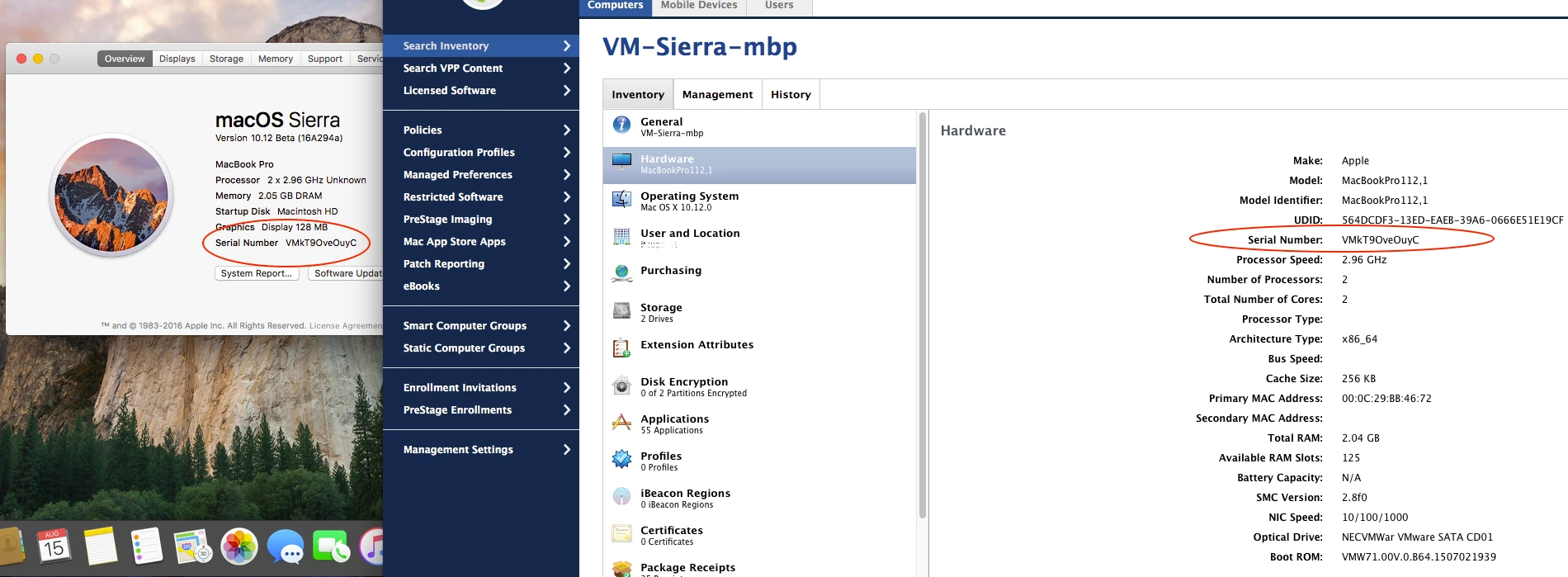Open Maps in the Dock
The width and height of the screenshot is (1568, 577).
click(193, 546)
